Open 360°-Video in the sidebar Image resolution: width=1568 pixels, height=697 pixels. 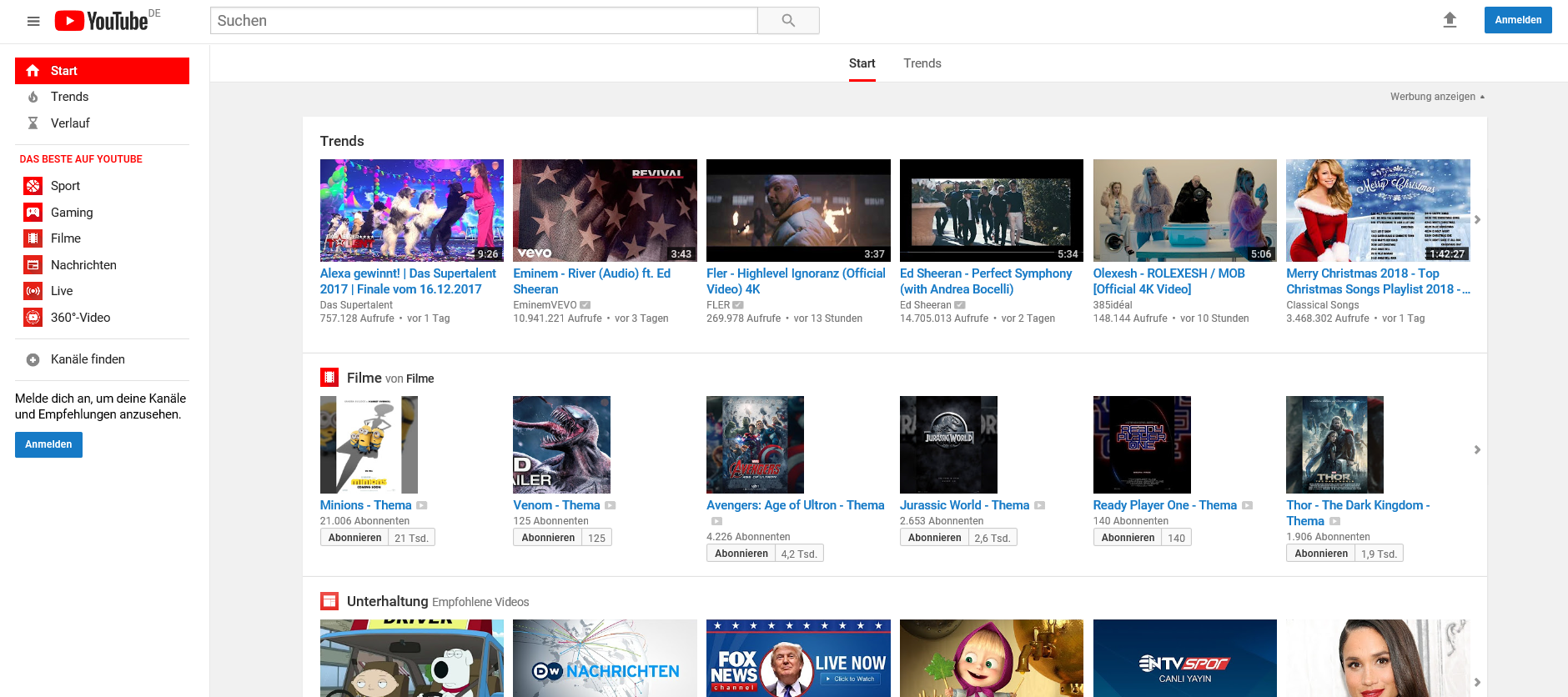[102, 318]
